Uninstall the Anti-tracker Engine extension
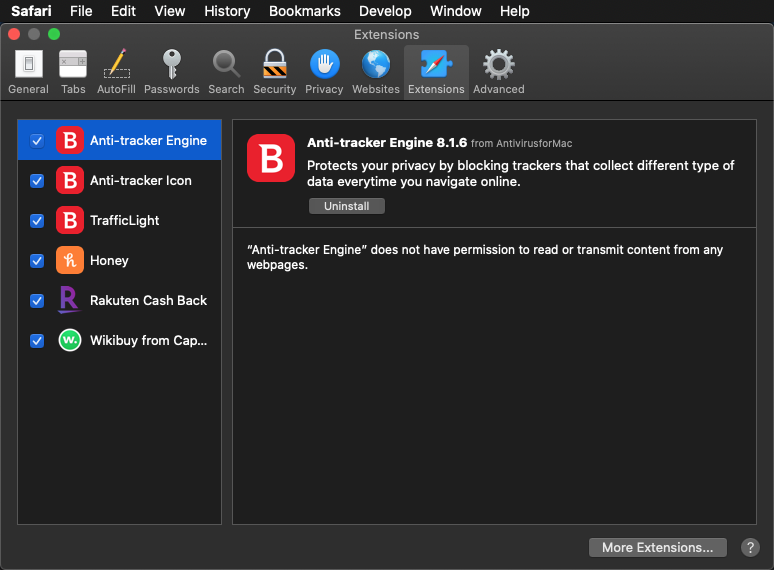The height and width of the screenshot is (570, 774). [x=347, y=206]
